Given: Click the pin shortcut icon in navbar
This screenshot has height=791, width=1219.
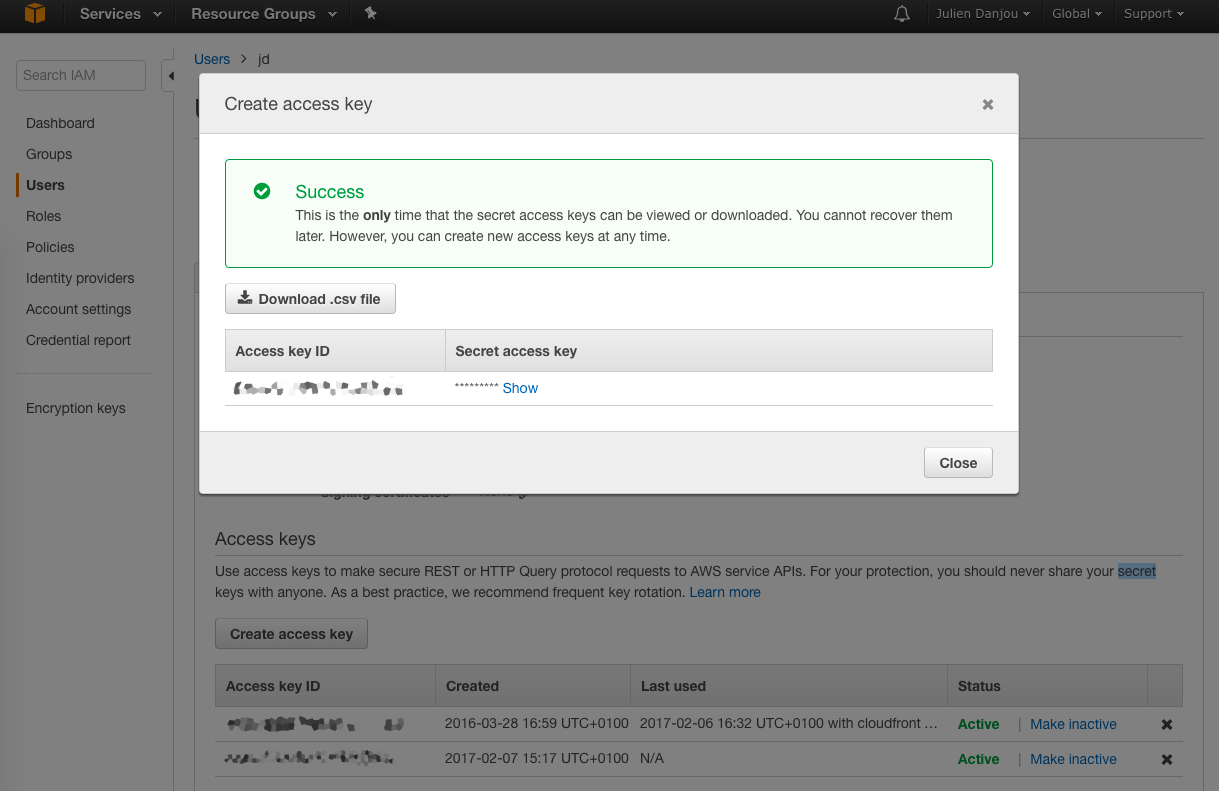Looking at the screenshot, I should click(371, 14).
